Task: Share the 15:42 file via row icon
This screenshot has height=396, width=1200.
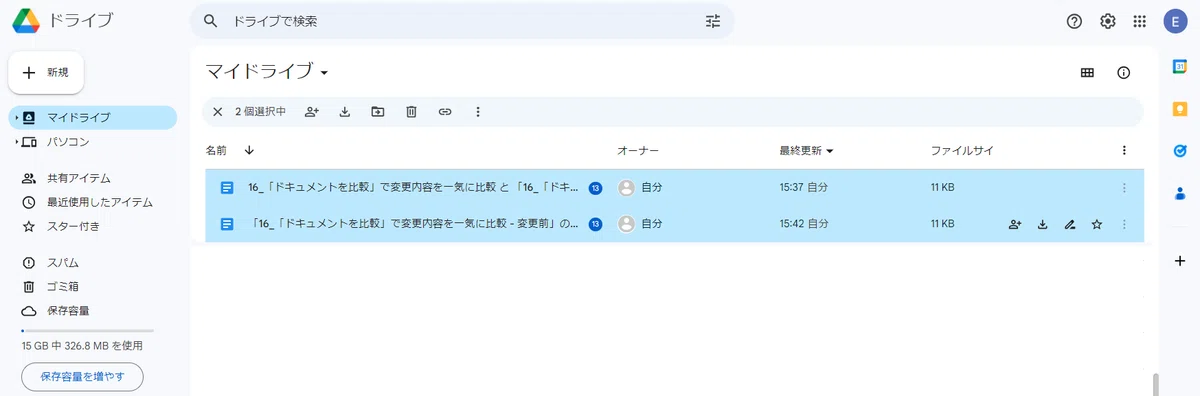Action: coord(1015,224)
